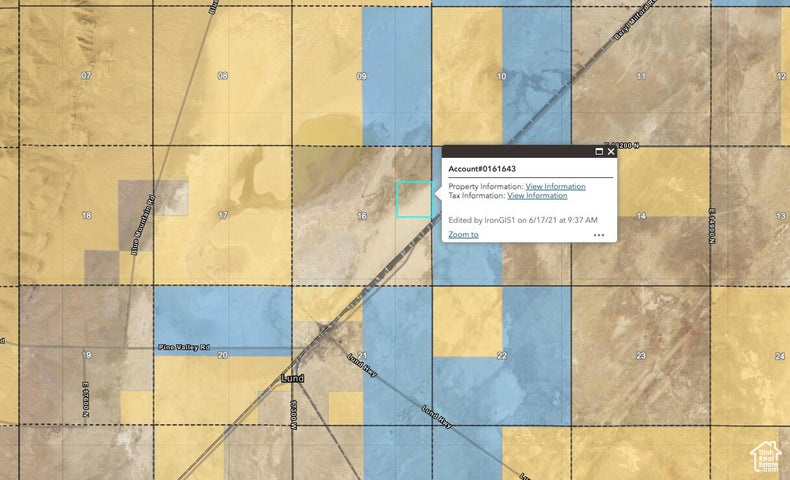The height and width of the screenshot is (480, 790).
Task: Open Tax Information View Information link
Action: 537,195
